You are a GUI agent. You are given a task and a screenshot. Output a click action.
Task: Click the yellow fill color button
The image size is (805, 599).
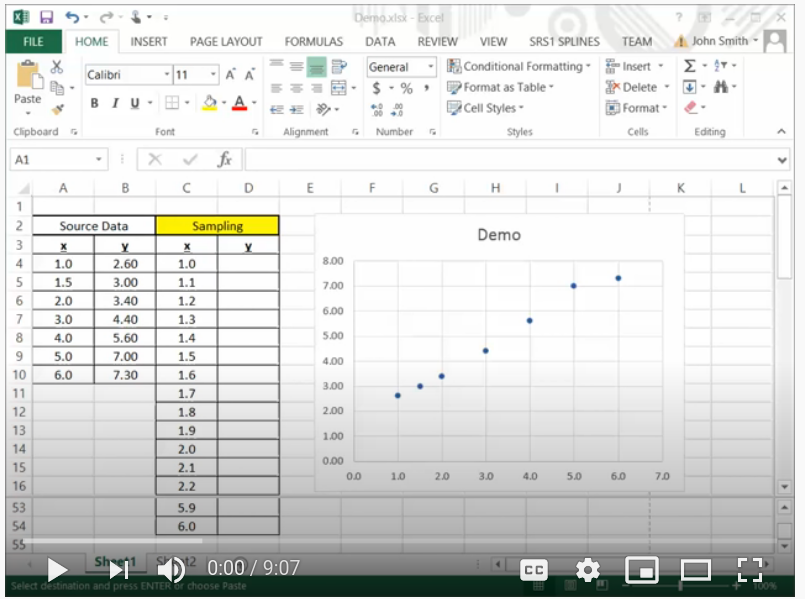click(209, 104)
